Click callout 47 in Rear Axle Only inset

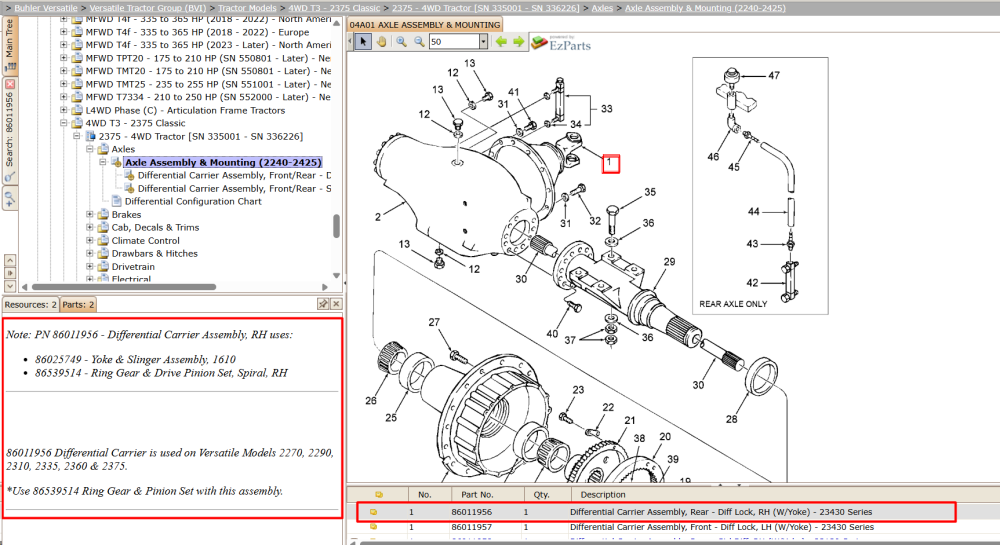point(774,75)
